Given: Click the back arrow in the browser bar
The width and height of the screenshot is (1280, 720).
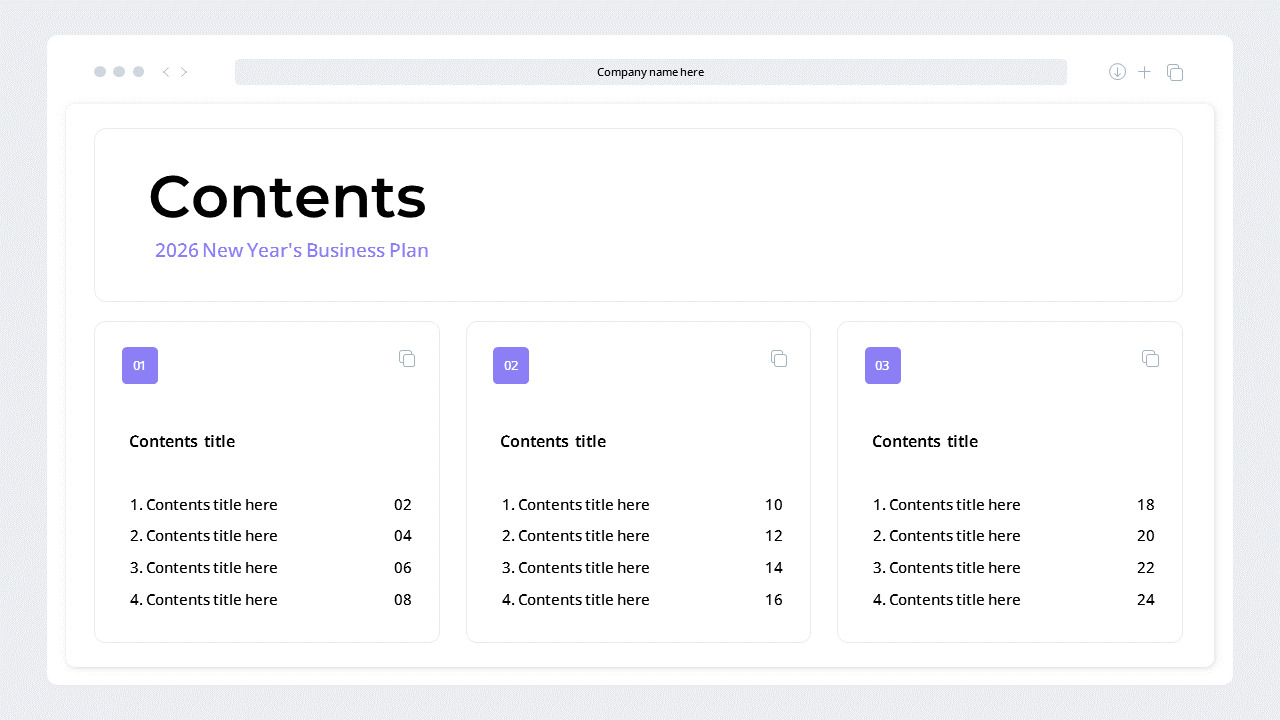Looking at the screenshot, I should (x=165, y=72).
